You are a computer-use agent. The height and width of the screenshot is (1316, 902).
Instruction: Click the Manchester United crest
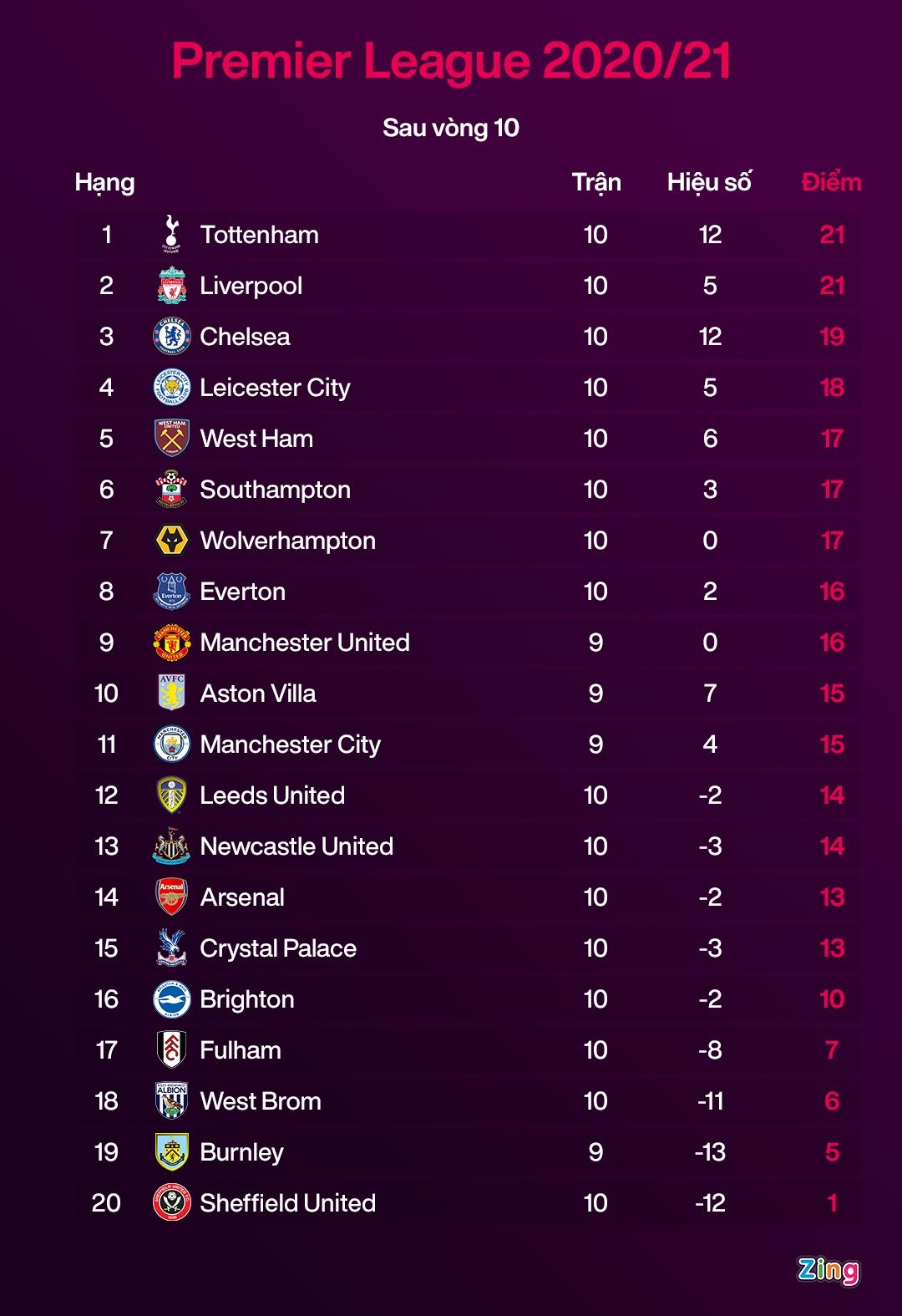point(172,643)
